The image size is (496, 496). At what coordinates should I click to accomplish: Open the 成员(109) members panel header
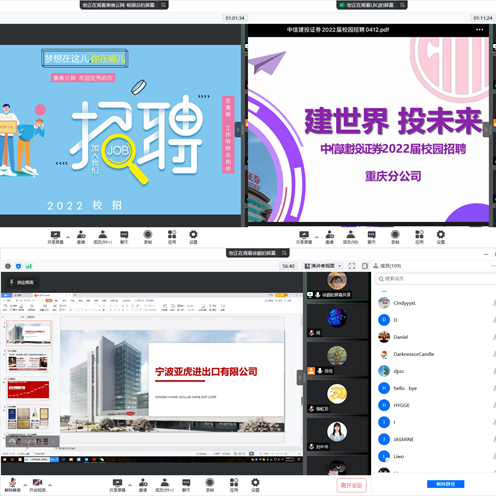[387, 266]
